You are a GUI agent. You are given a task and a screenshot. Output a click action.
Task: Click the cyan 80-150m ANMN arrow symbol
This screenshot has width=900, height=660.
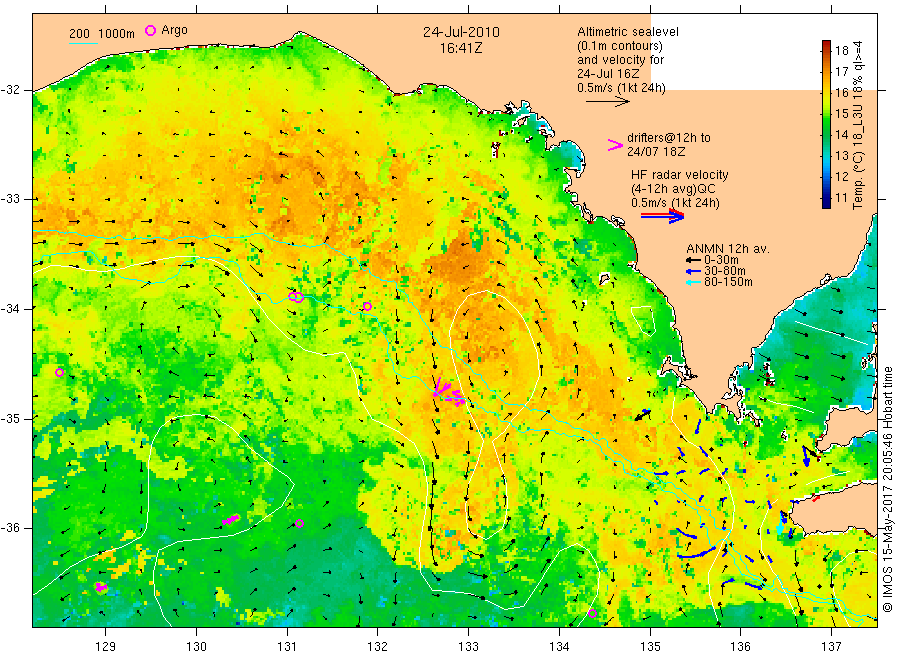coord(694,282)
